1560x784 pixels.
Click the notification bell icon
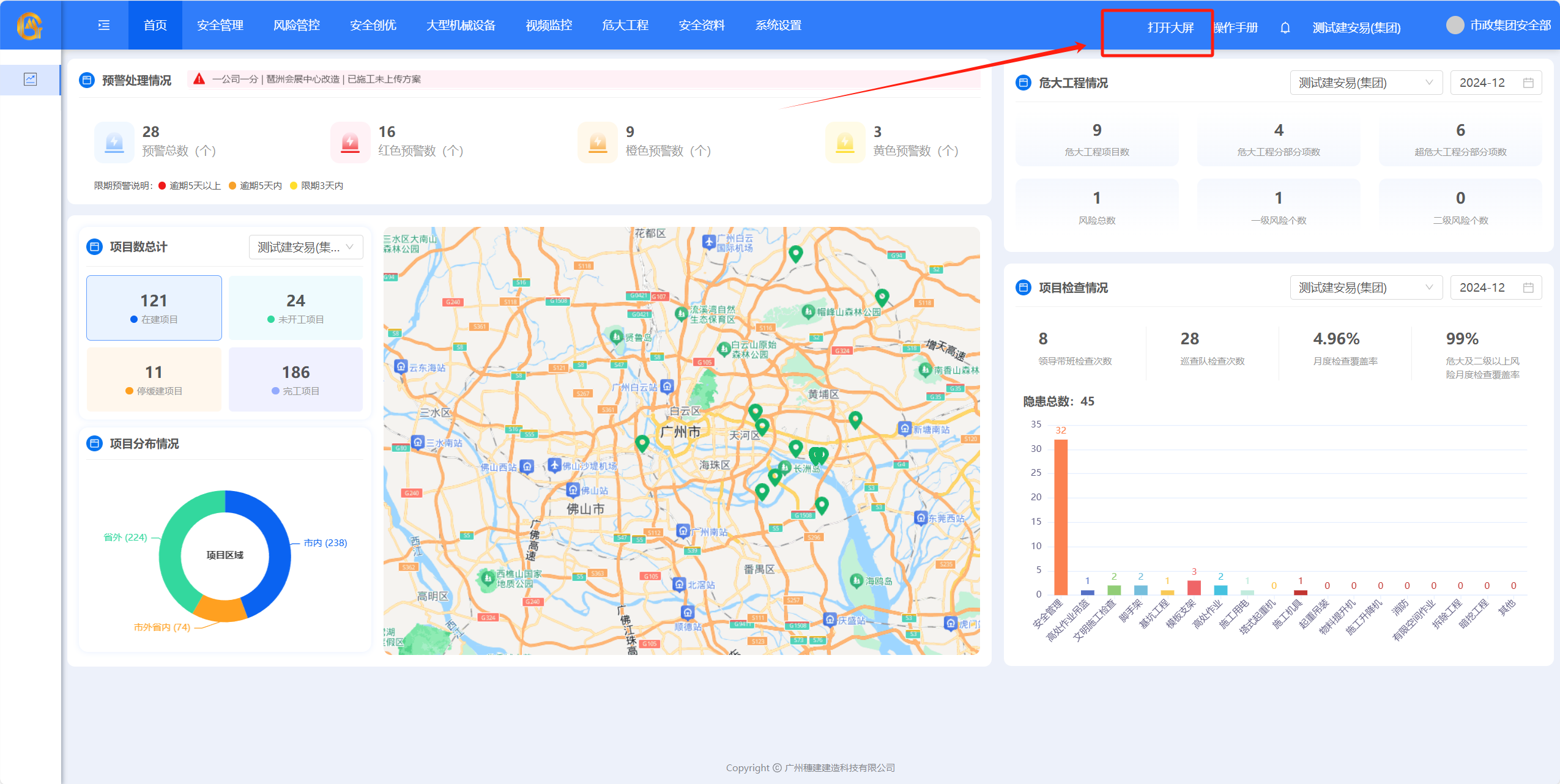click(1285, 28)
